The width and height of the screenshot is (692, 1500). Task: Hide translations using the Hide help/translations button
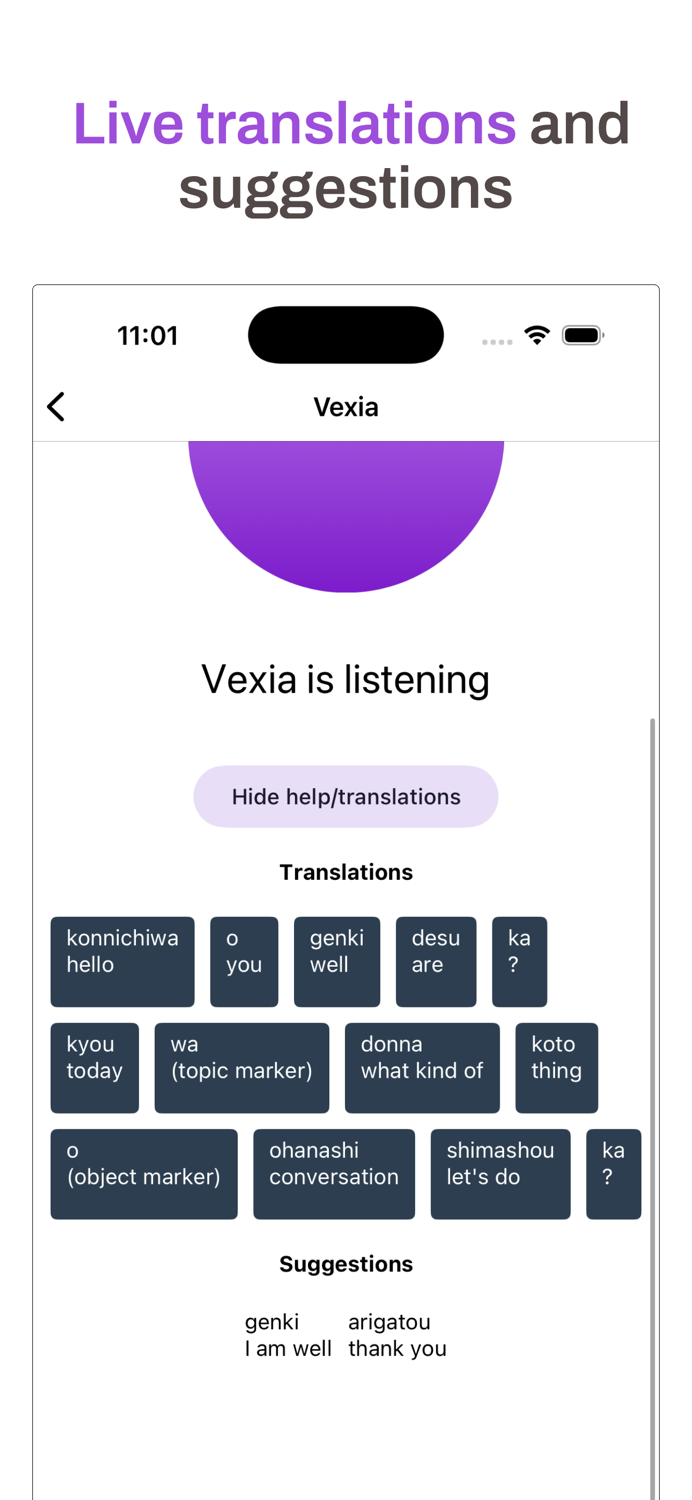(x=346, y=796)
